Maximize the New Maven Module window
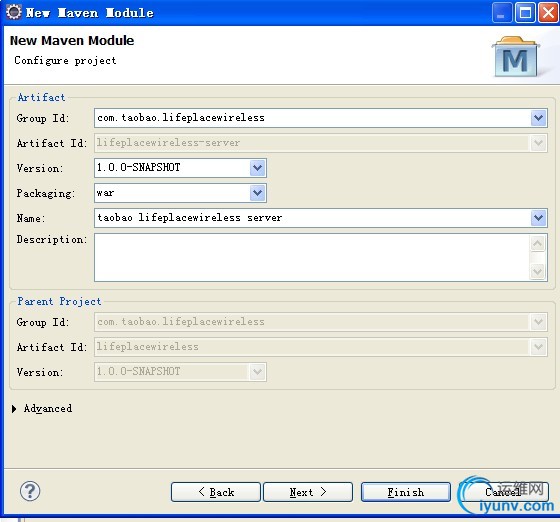This screenshot has width=560, height=522. pyautogui.click(x=525, y=13)
